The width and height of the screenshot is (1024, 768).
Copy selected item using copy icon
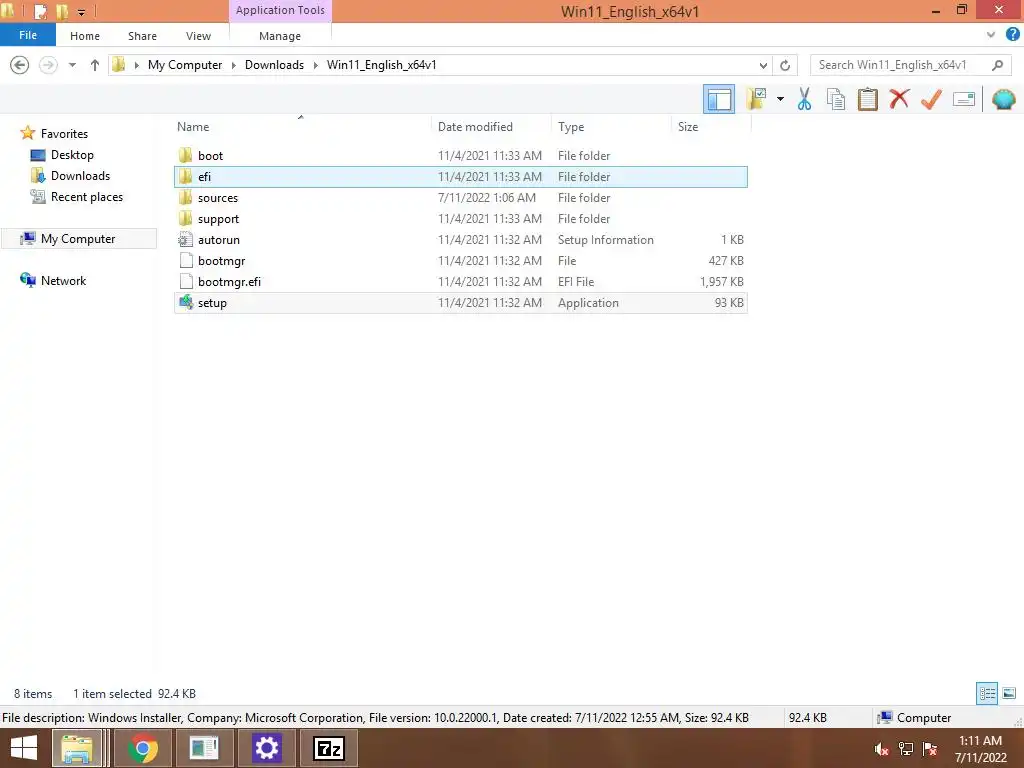coord(835,99)
